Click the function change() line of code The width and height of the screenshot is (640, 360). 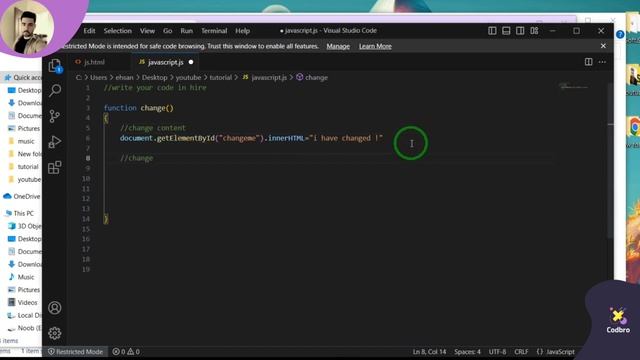point(139,108)
